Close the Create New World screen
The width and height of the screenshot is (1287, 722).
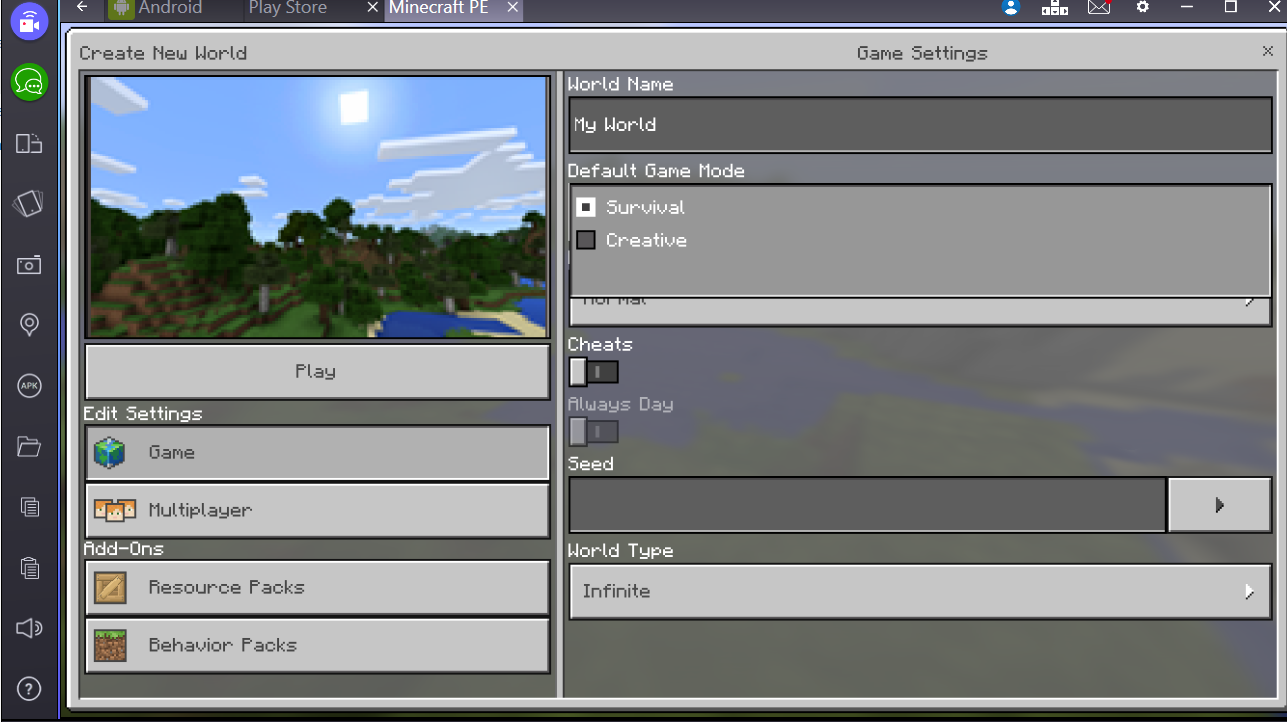[1268, 51]
